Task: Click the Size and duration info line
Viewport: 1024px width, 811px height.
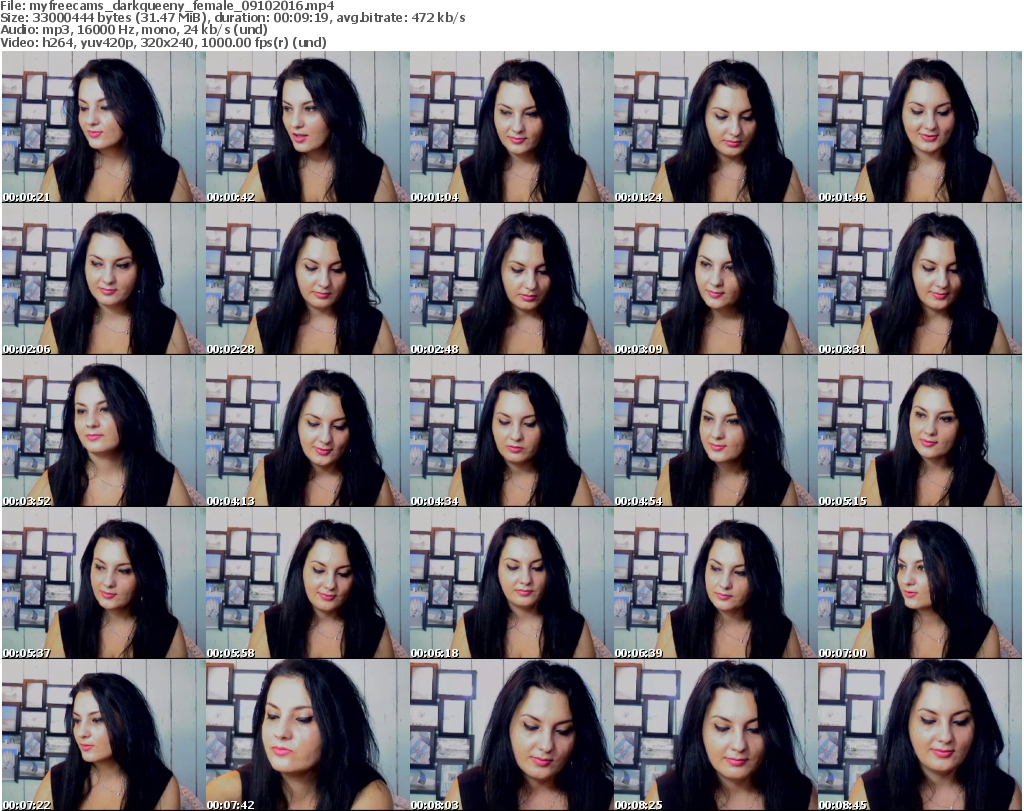Action: tap(232, 18)
